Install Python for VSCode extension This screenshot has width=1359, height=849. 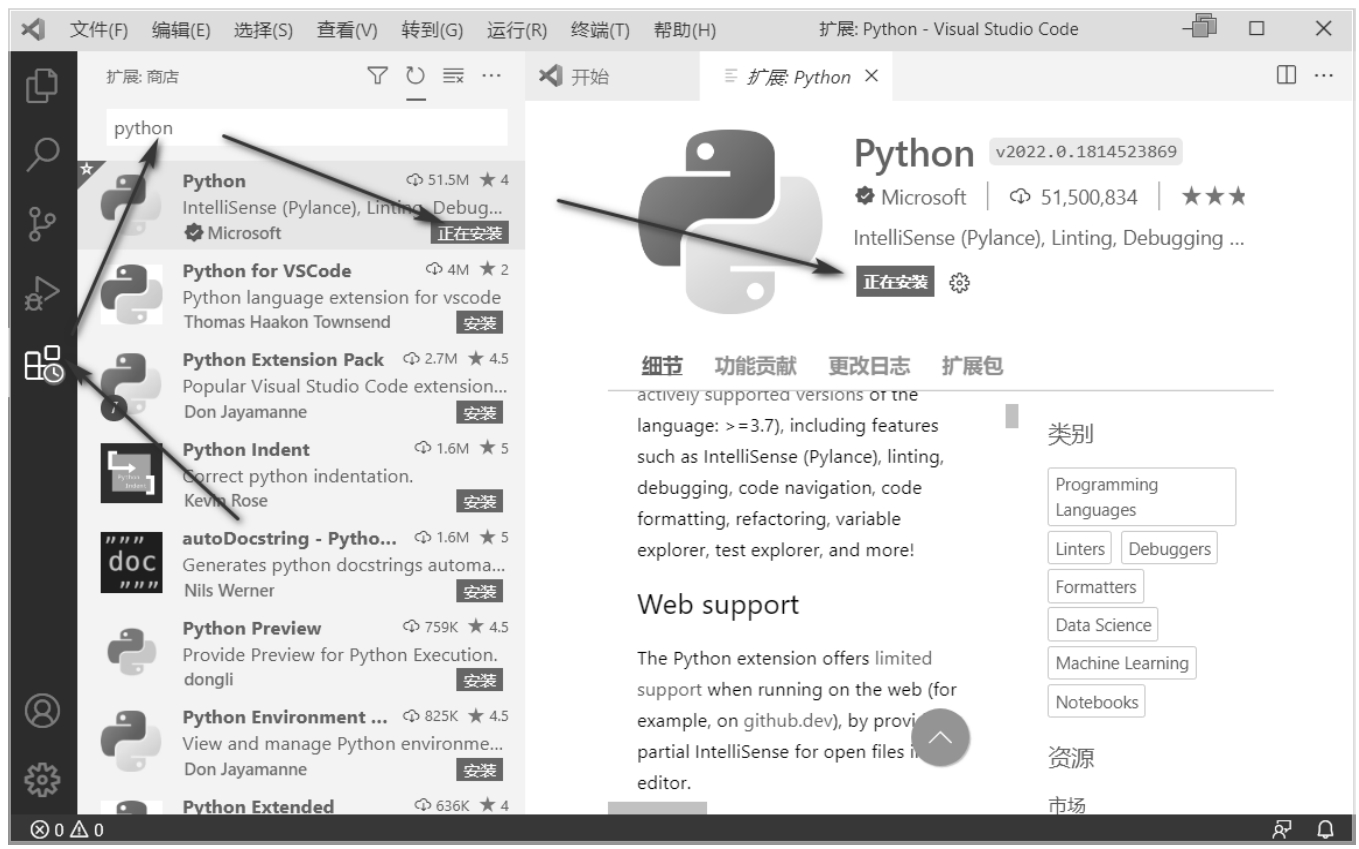(480, 322)
